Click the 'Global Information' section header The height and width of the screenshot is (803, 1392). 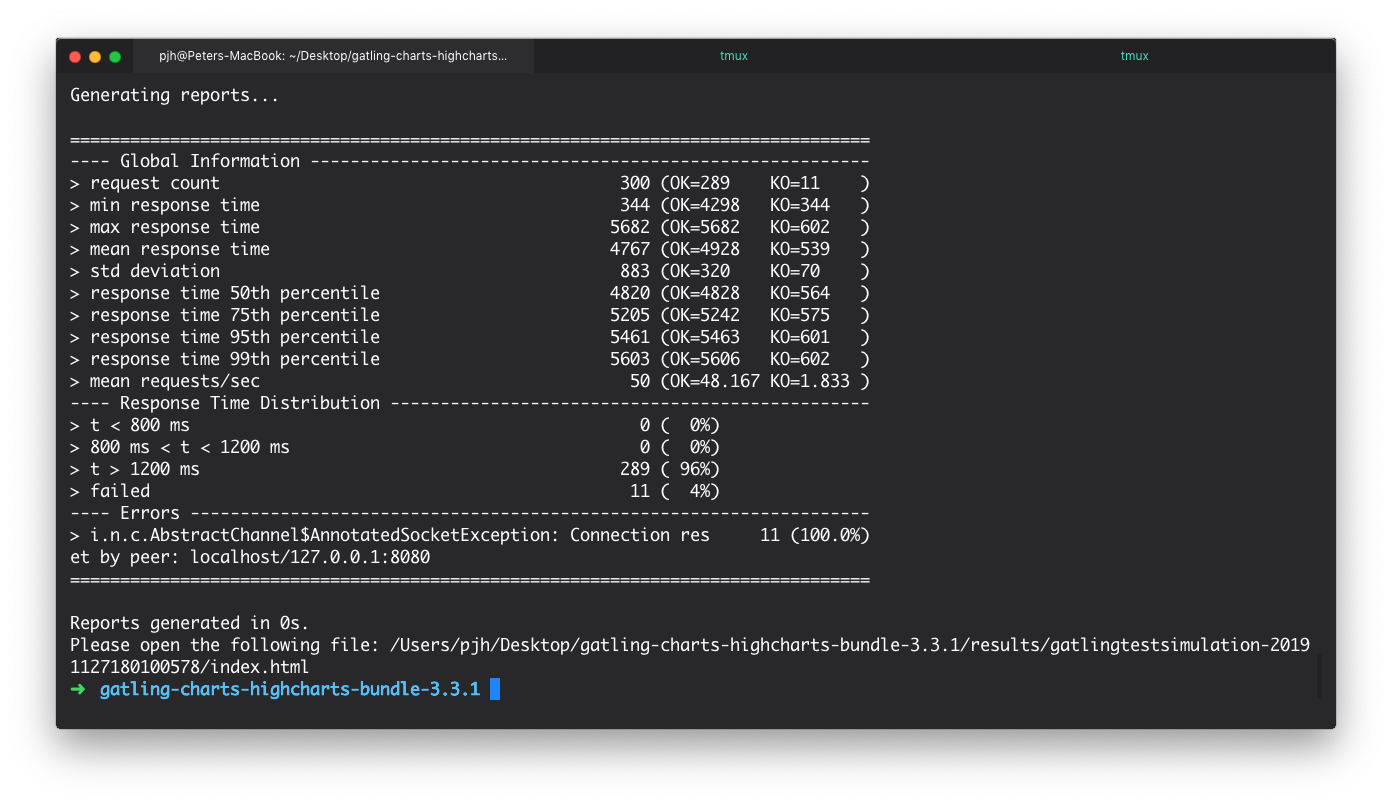[x=210, y=161]
